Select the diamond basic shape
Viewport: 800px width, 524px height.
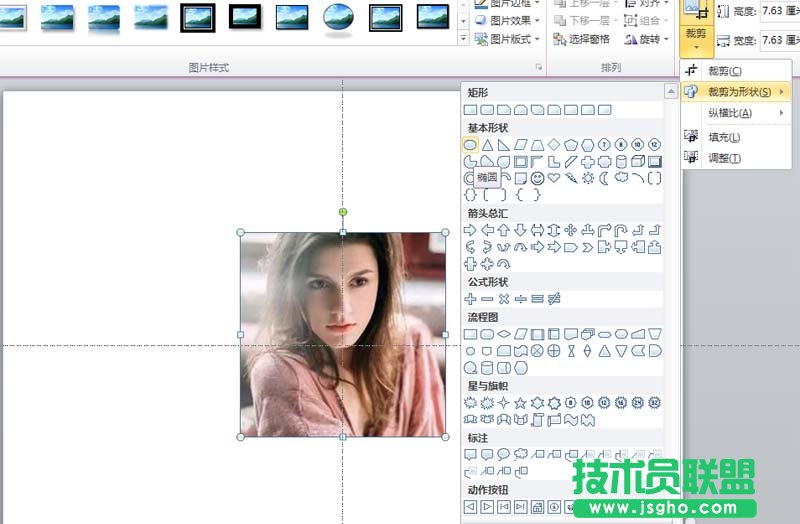(554, 145)
